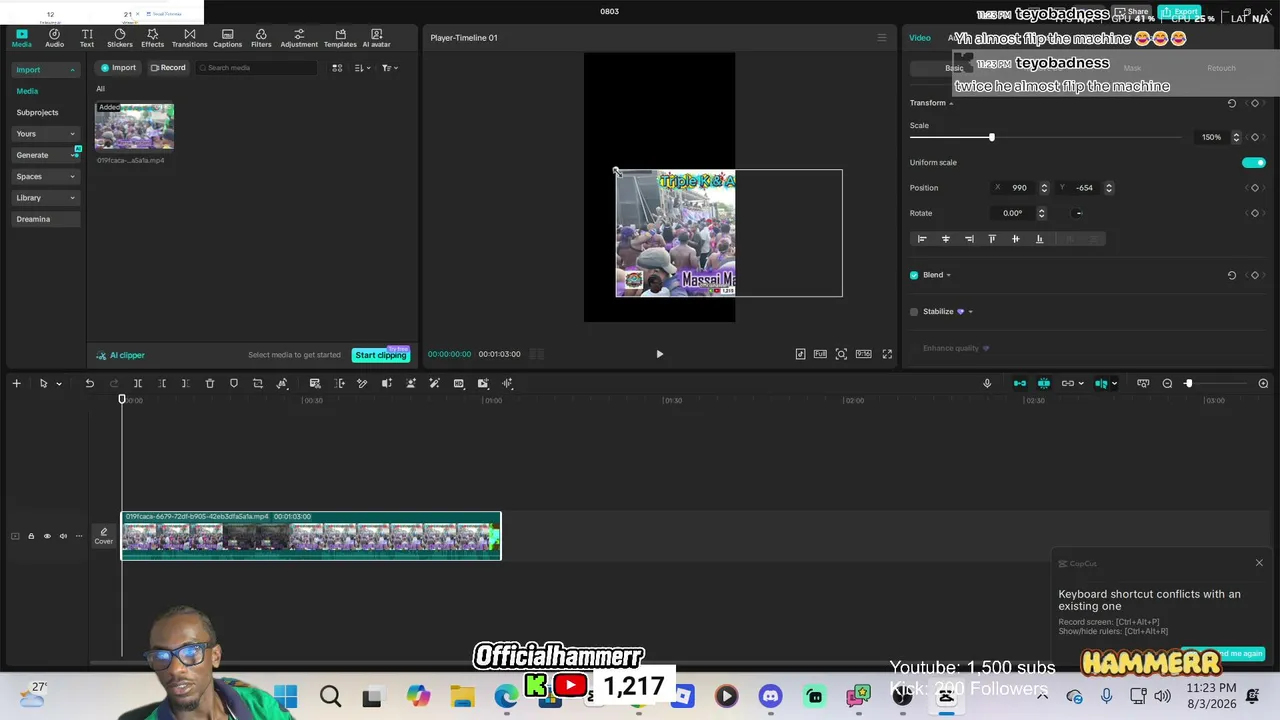Align the clip to the top
This screenshot has width=1280, height=720.
[992, 239]
